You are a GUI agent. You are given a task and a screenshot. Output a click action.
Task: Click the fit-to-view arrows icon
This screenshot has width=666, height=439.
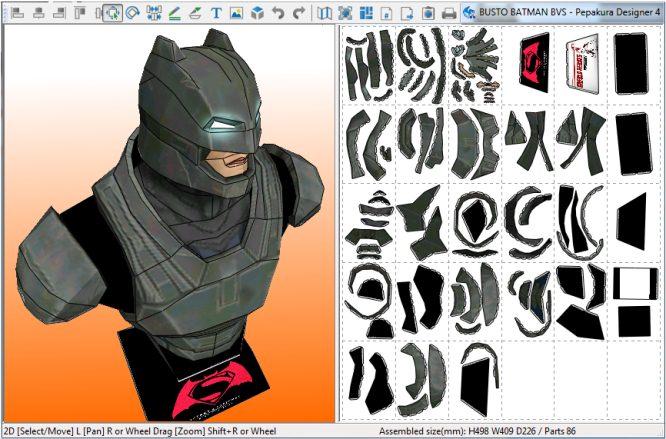tap(345, 13)
